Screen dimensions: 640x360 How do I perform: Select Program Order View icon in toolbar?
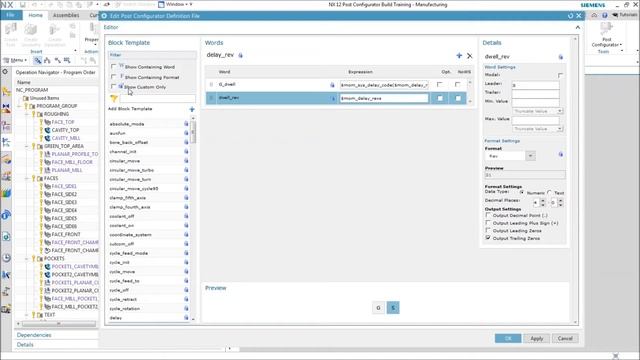click(38, 60)
